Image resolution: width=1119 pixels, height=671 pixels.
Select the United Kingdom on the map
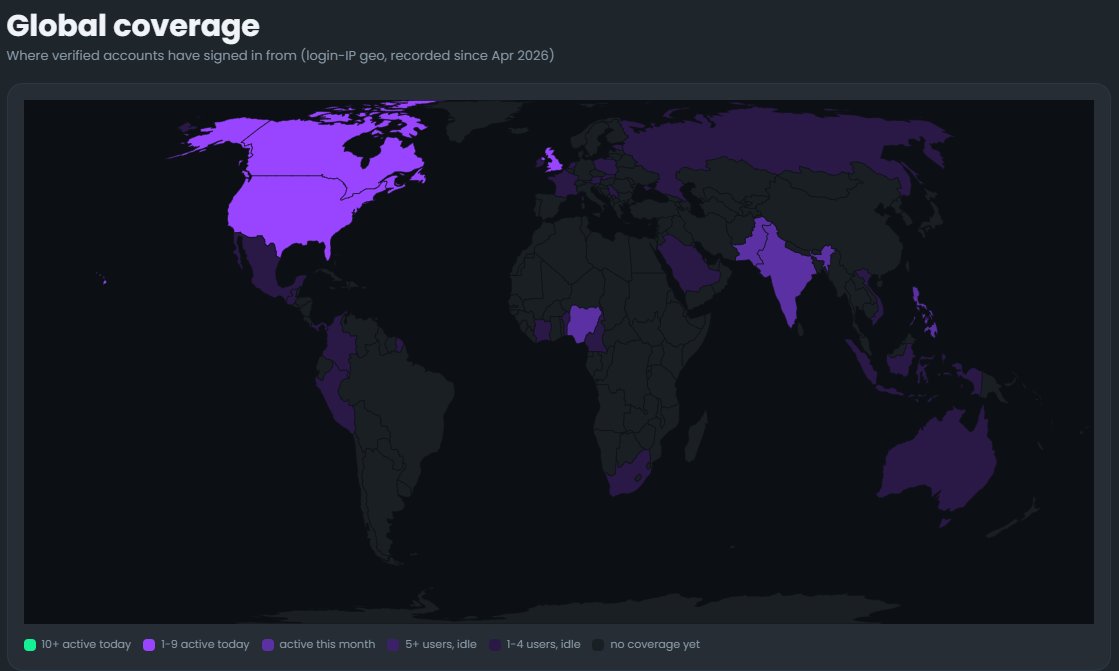(550, 161)
